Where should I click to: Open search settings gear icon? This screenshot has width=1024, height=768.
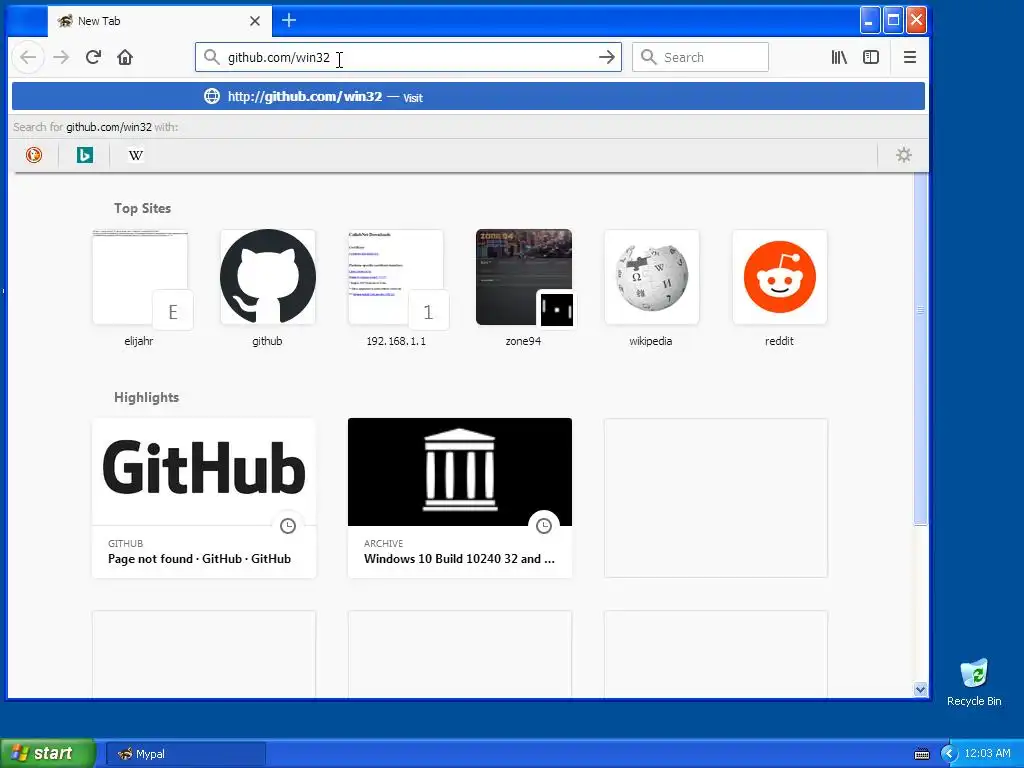point(904,155)
